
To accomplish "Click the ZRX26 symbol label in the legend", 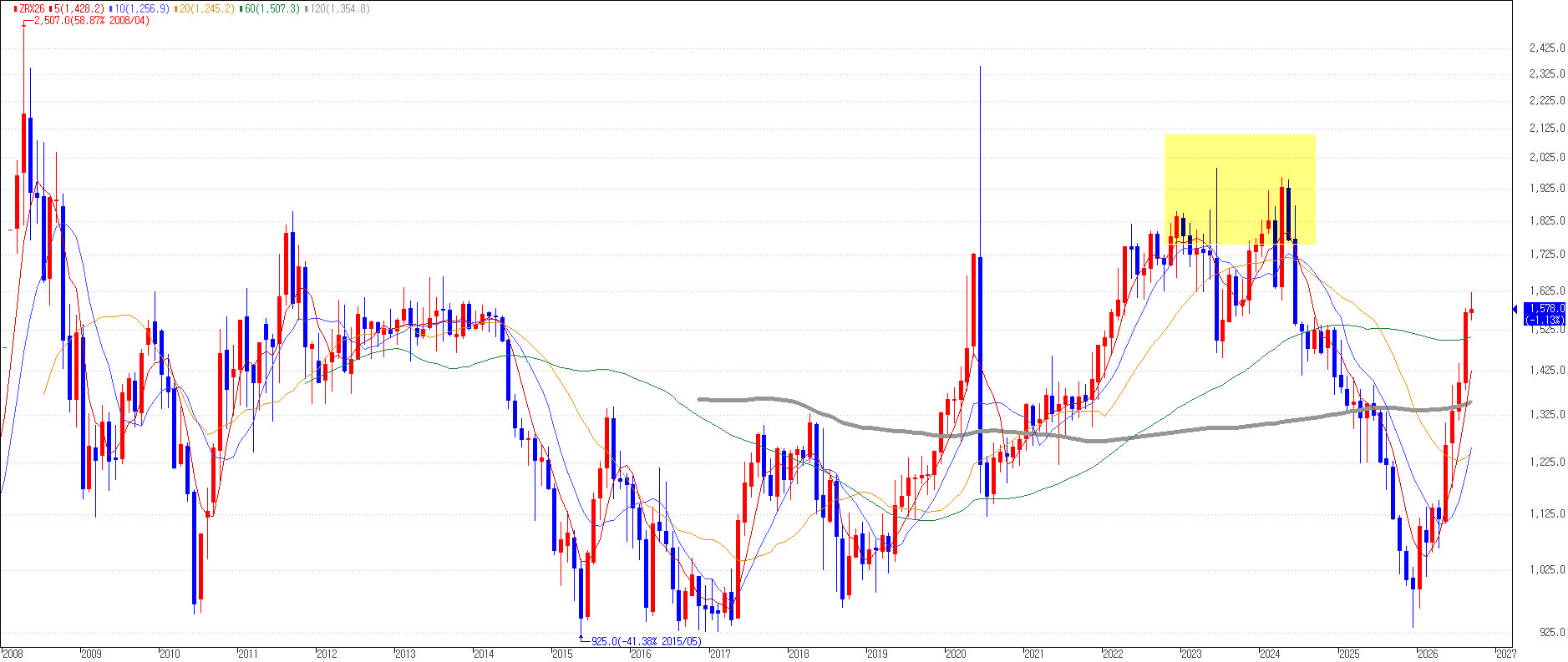I will (31, 8).
